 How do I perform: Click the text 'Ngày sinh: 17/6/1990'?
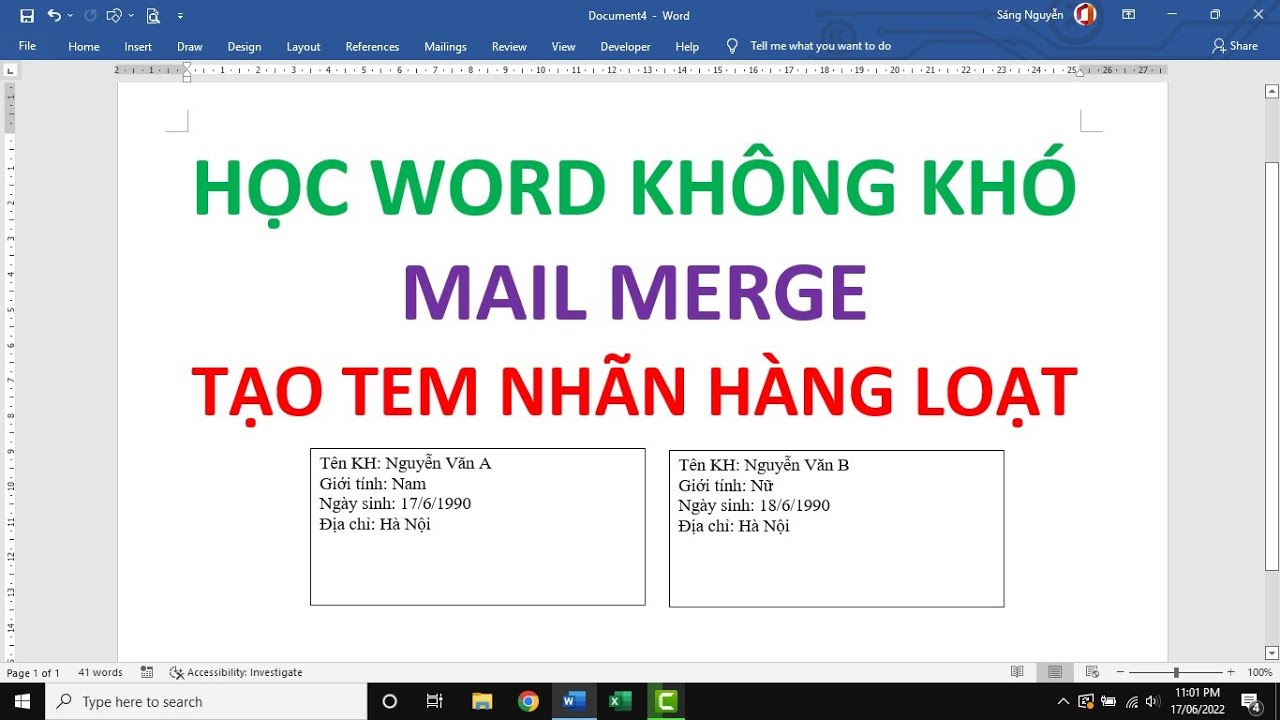pyautogui.click(x=395, y=503)
